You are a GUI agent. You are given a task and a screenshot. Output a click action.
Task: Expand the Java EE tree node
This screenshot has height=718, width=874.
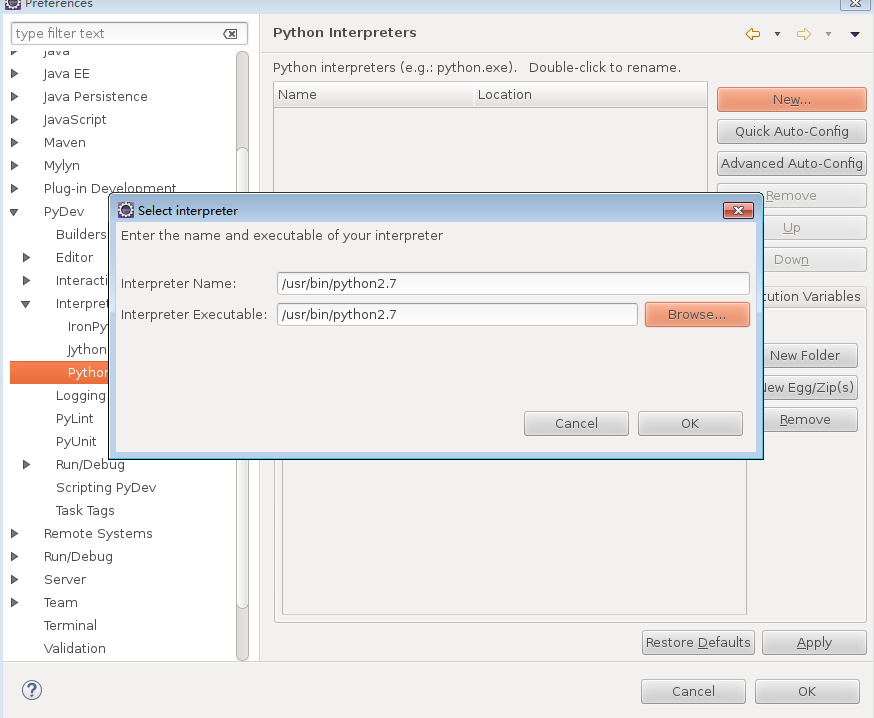(x=15, y=74)
